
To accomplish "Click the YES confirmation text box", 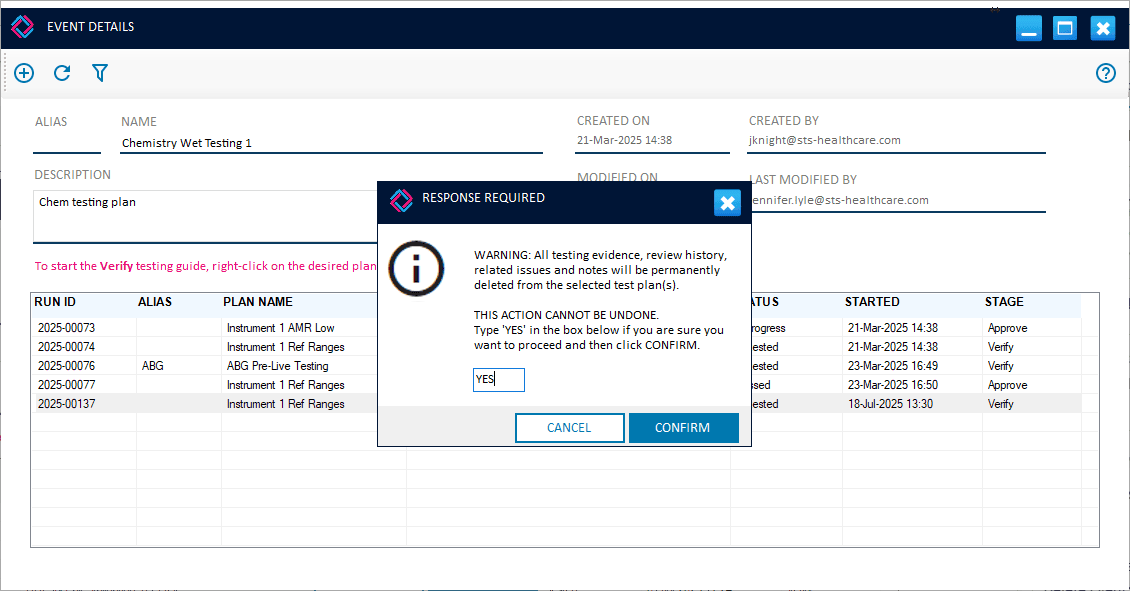I will [x=499, y=379].
